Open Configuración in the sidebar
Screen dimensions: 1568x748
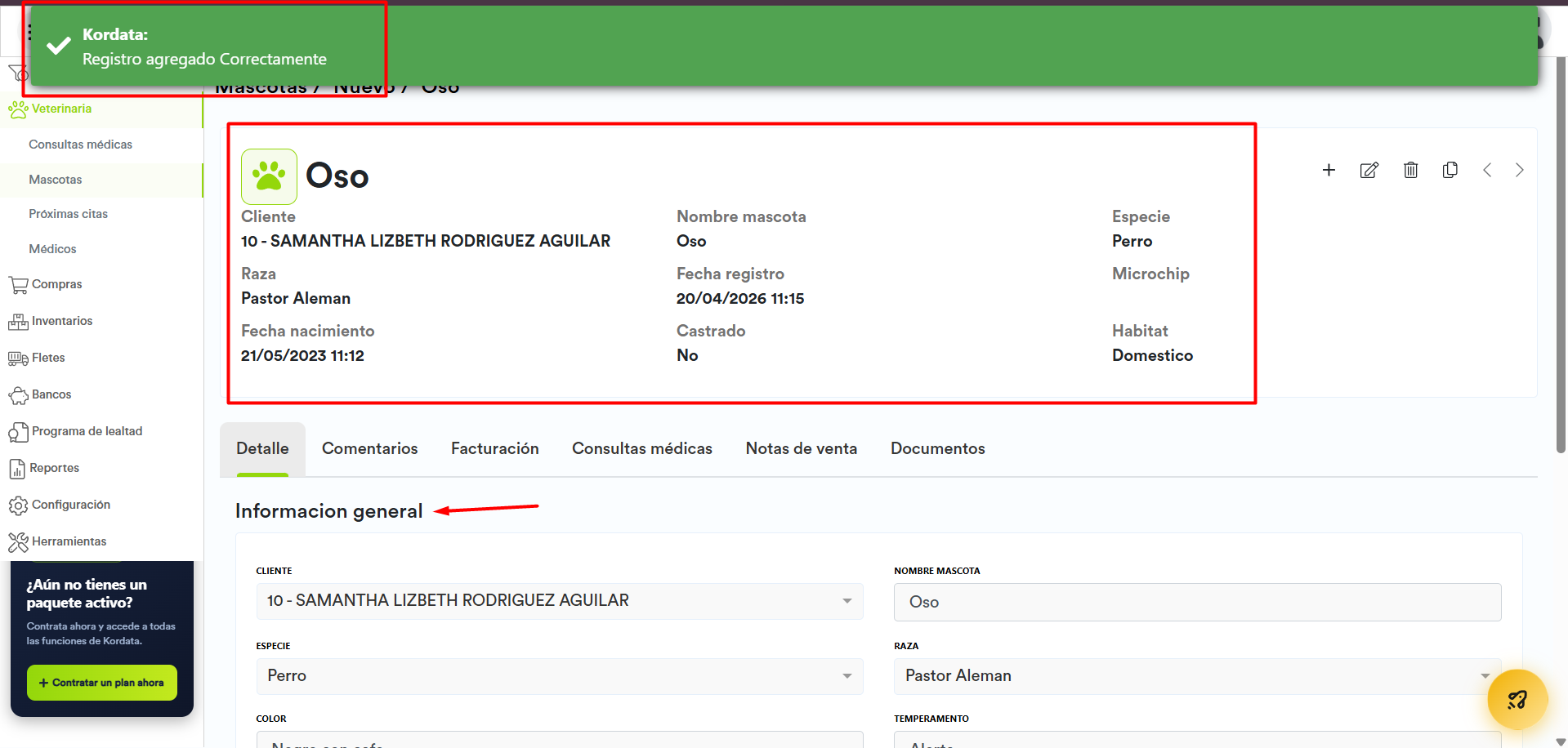(x=71, y=505)
